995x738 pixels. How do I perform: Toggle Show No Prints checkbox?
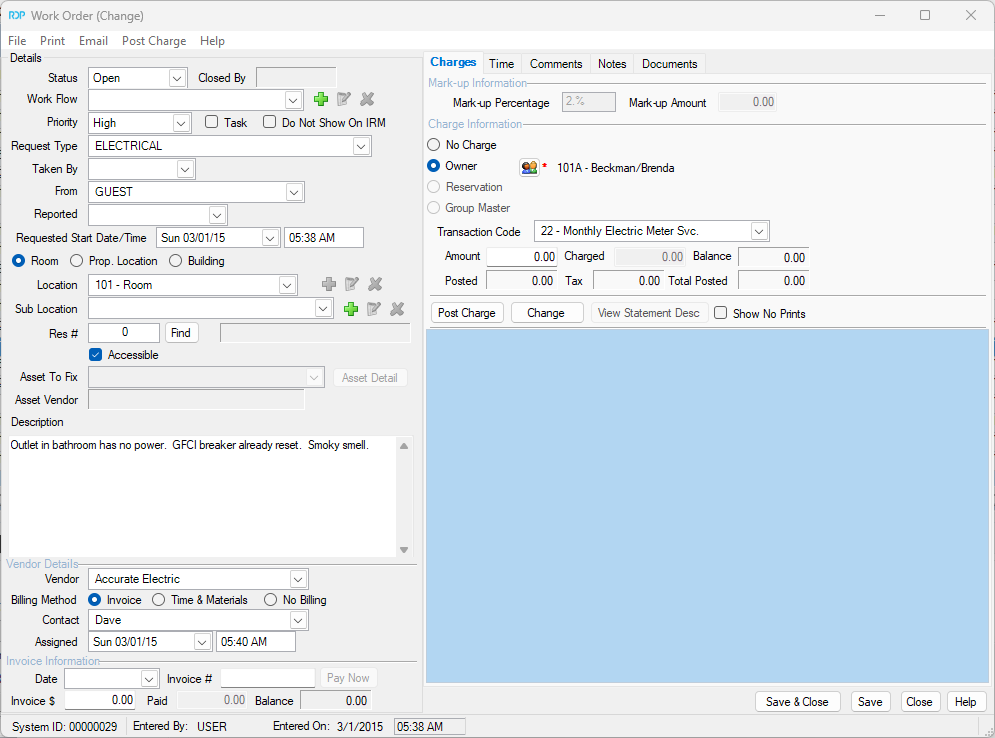(x=720, y=313)
